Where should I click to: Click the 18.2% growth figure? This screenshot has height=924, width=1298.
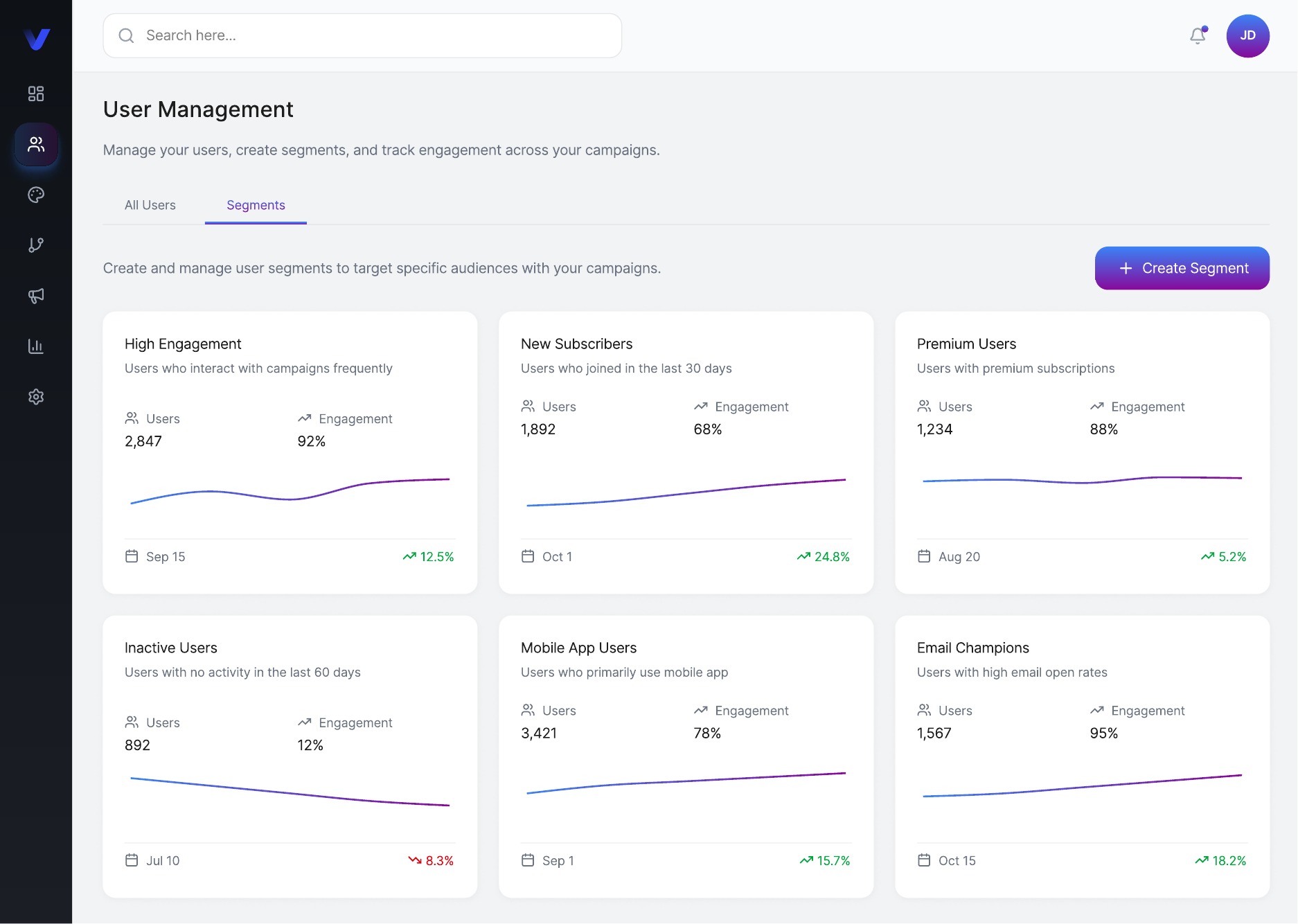pos(1229,861)
